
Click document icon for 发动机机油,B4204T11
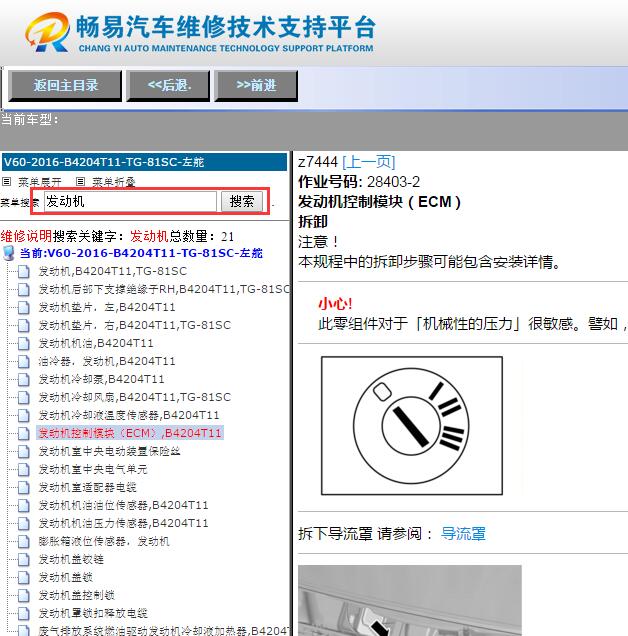(24, 343)
